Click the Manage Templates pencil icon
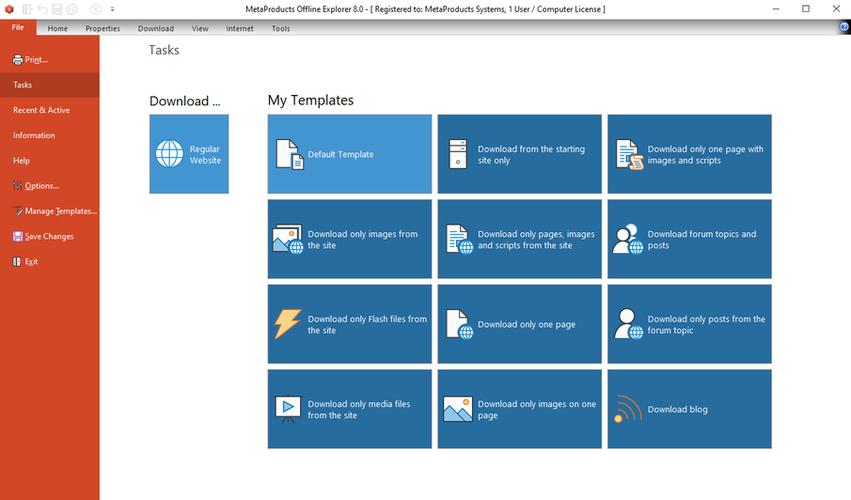 (17, 211)
